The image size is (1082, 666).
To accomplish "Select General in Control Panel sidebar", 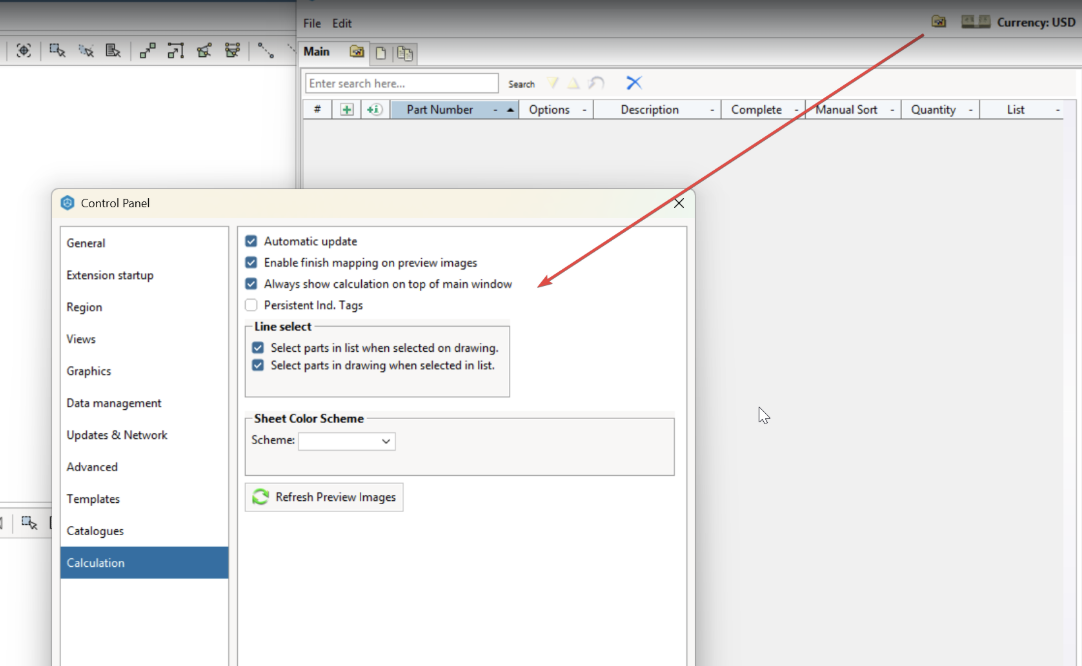I will click(x=144, y=243).
